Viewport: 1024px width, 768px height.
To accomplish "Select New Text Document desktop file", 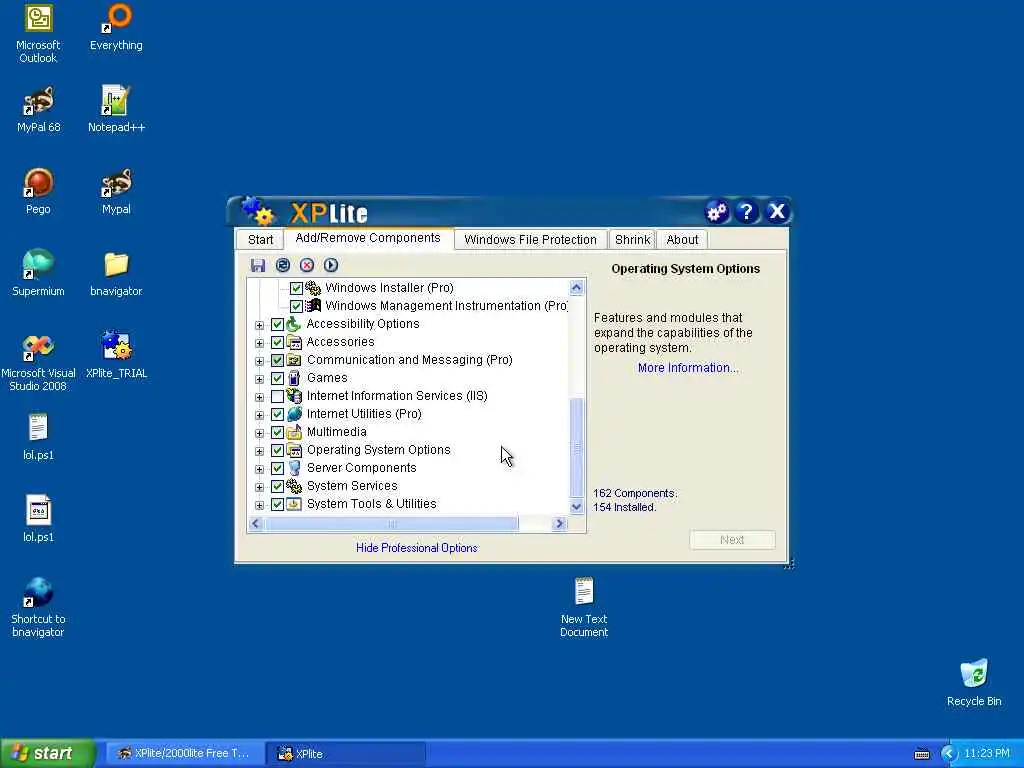I will [x=584, y=608].
